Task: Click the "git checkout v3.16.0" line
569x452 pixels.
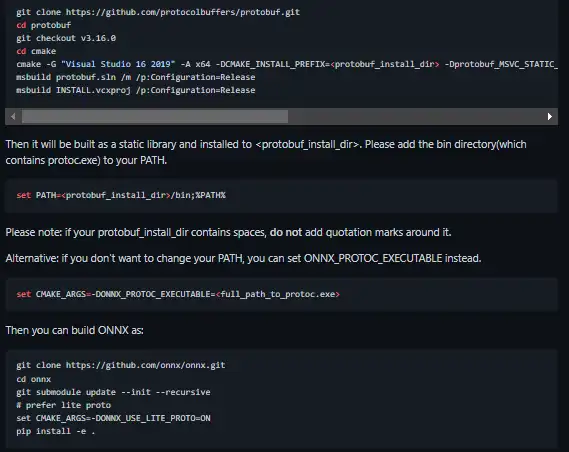Action: 66,38
